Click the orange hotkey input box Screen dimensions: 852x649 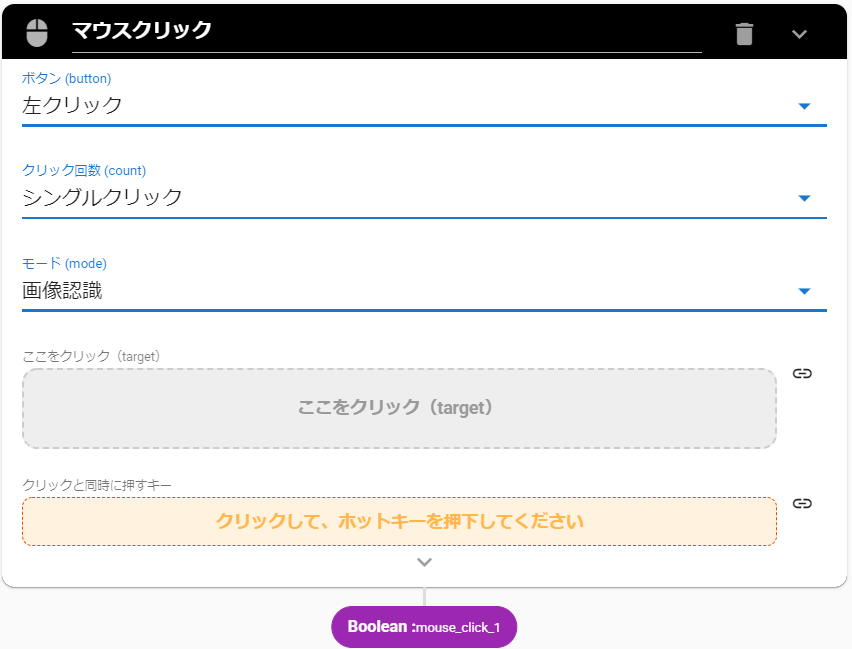tap(399, 521)
